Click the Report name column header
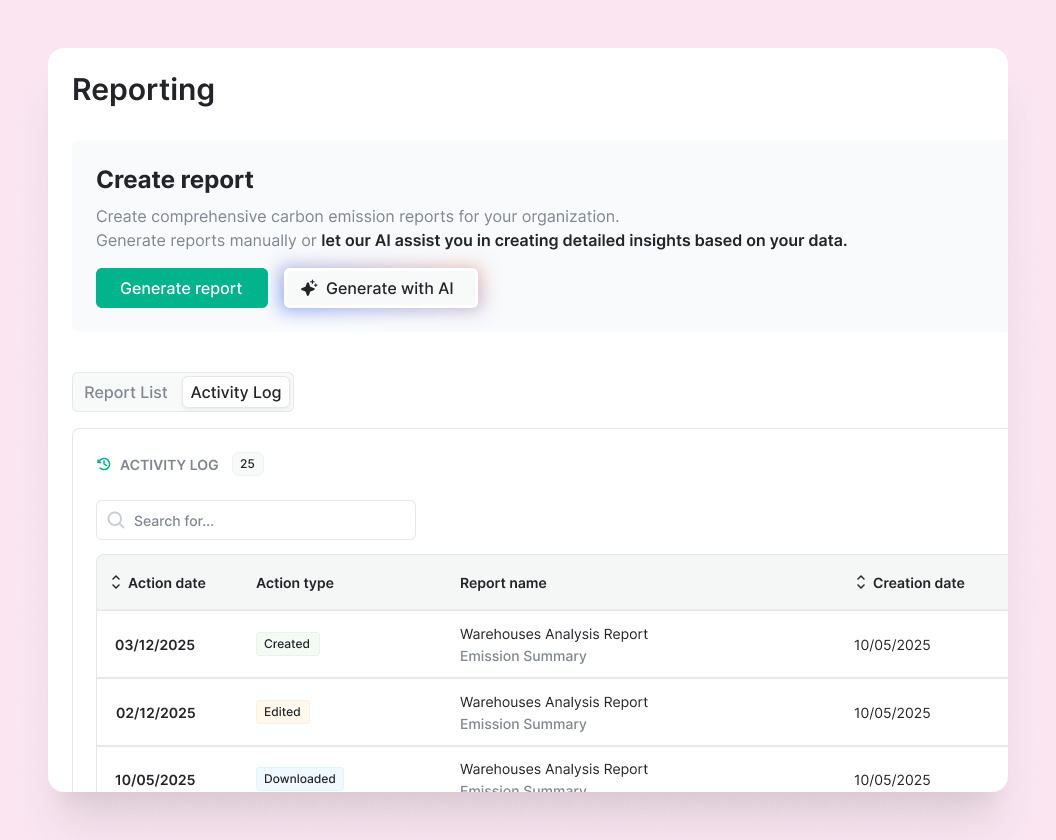This screenshot has height=840, width=1056. pyautogui.click(x=503, y=583)
